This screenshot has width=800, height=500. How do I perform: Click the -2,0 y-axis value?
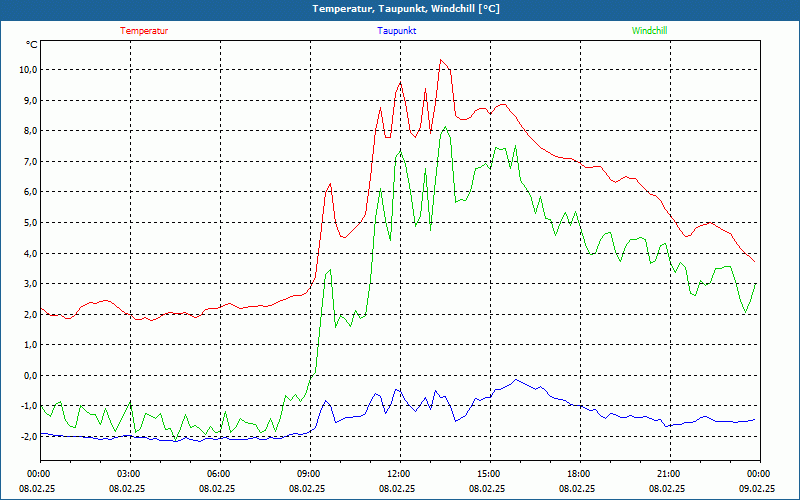28,437
